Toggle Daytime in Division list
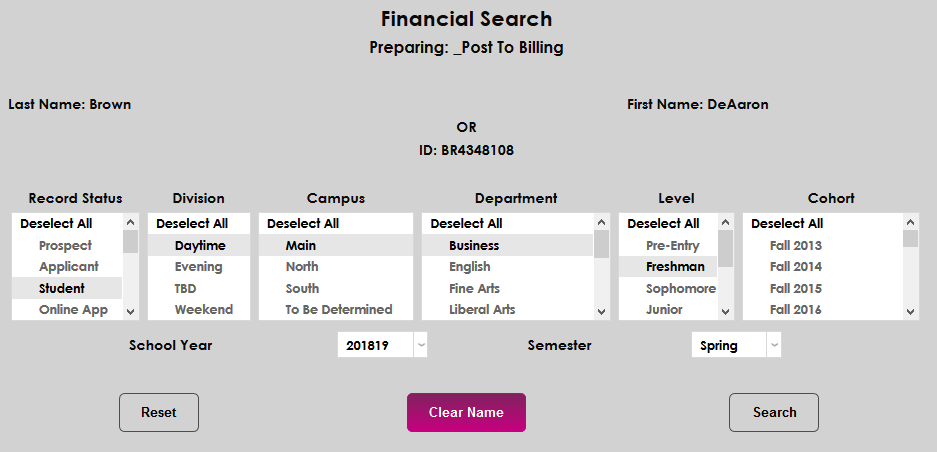The width and height of the screenshot is (937, 452). point(200,245)
